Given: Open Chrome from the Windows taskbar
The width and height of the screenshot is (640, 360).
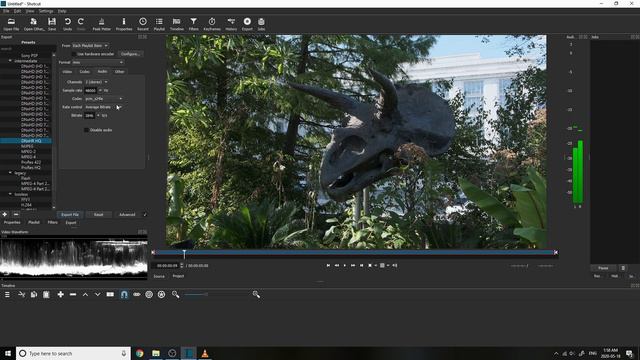Looking at the screenshot, I should point(140,353).
